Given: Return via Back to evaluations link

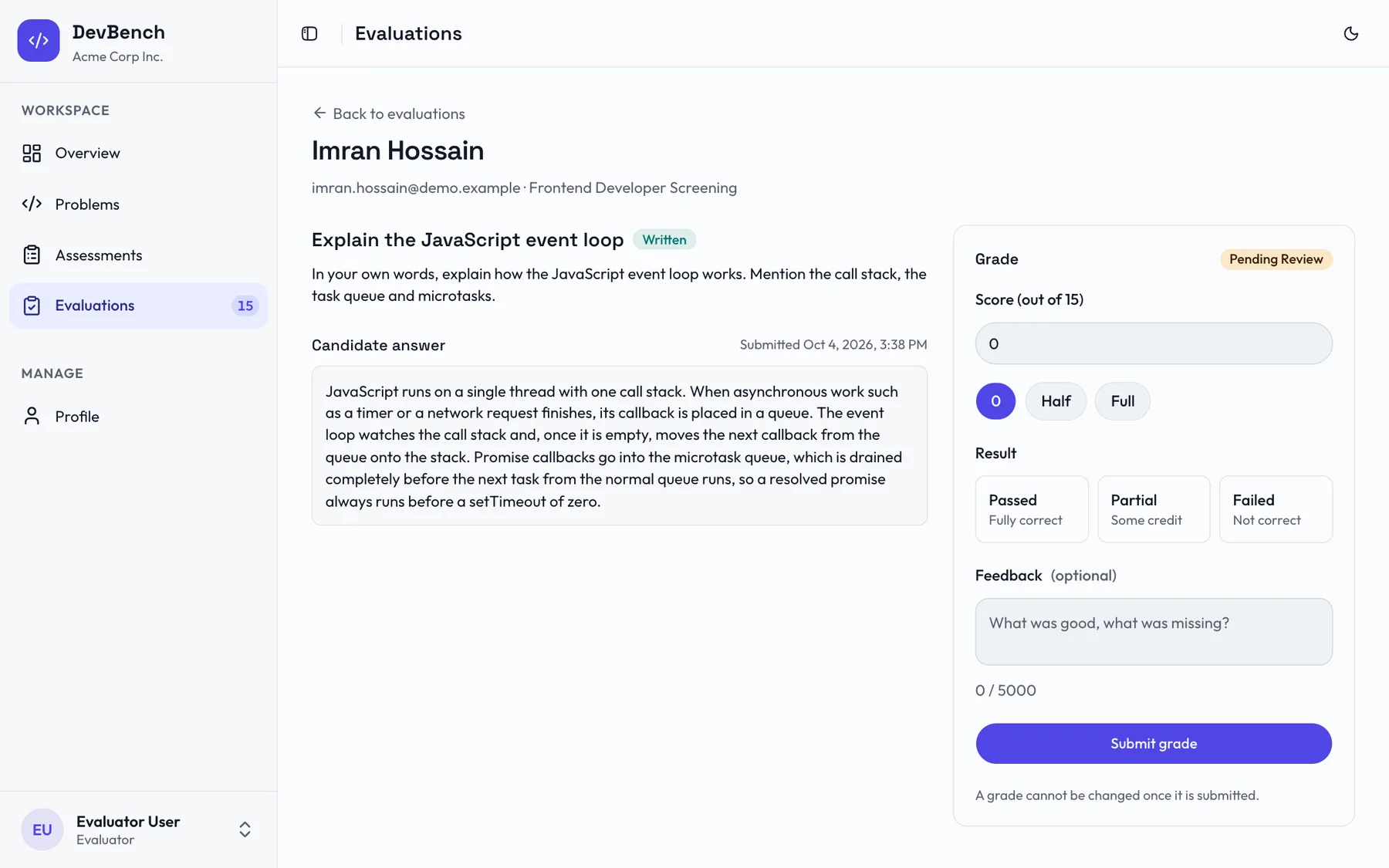Looking at the screenshot, I should [x=389, y=113].
